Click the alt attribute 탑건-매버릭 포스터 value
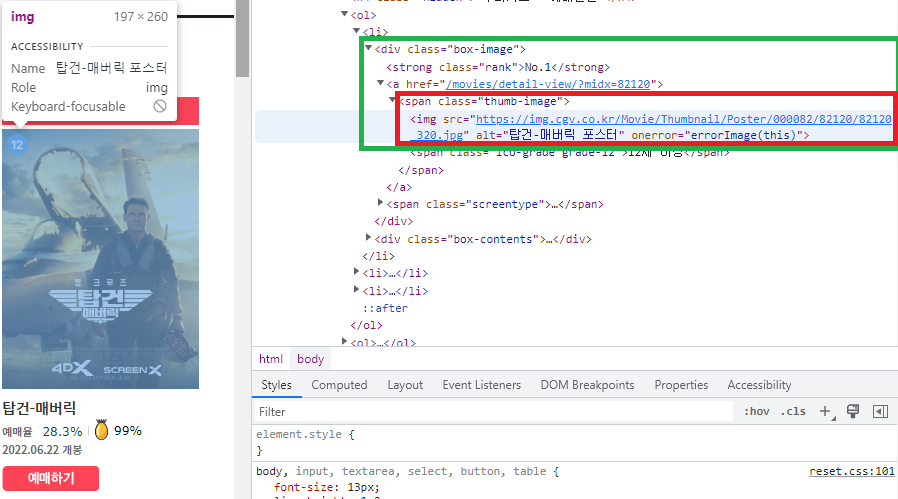This screenshot has height=499, width=898. (x=563, y=135)
